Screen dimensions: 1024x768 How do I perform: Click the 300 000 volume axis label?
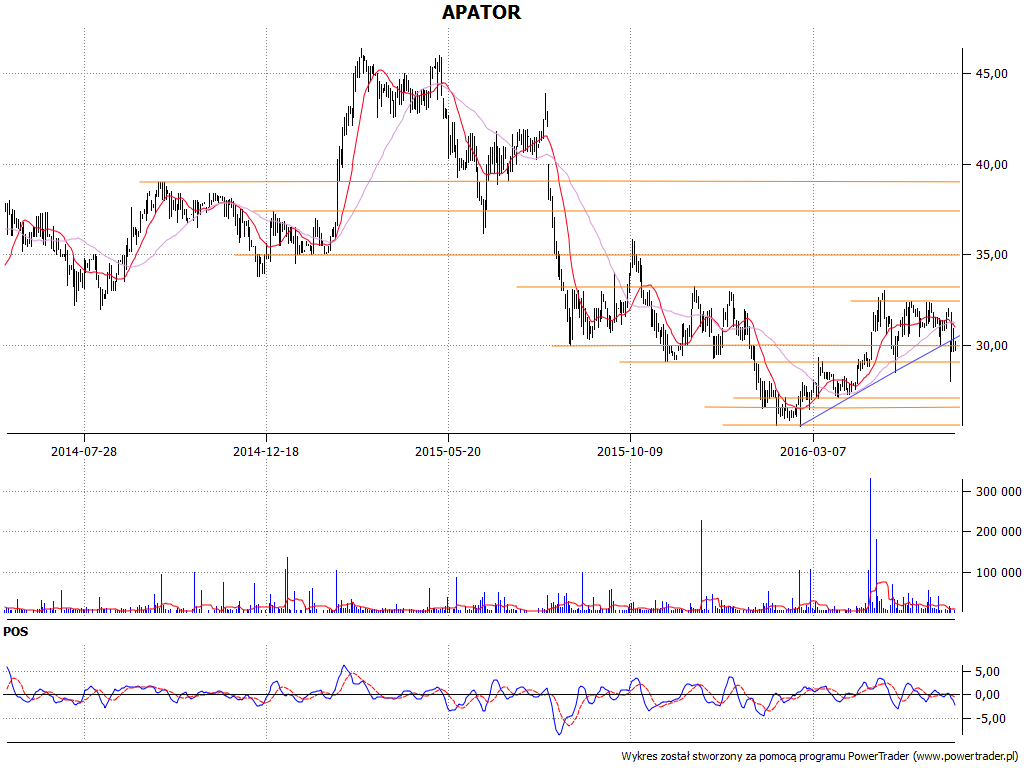(998, 492)
